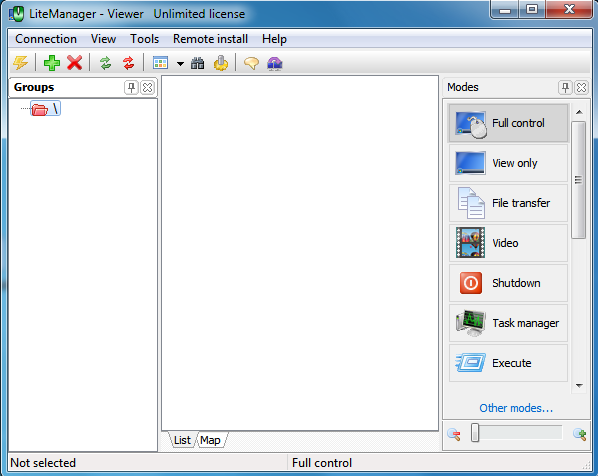Click the purple arch toolbar icon
Viewport: 598px width, 476px height.
click(x=275, y=63)
